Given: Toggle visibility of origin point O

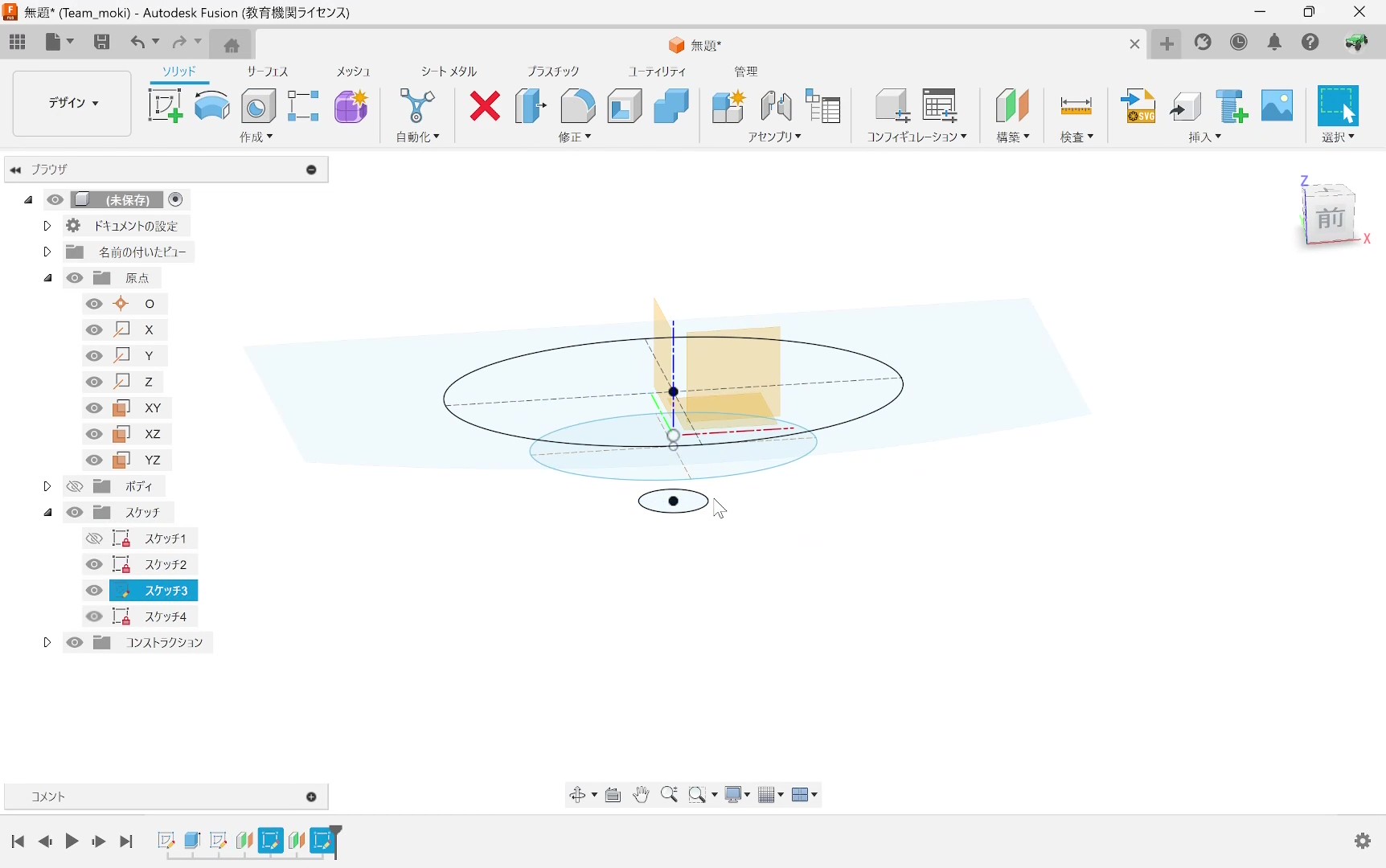Looking at the screenshot, I should click(x=94, y=304).
